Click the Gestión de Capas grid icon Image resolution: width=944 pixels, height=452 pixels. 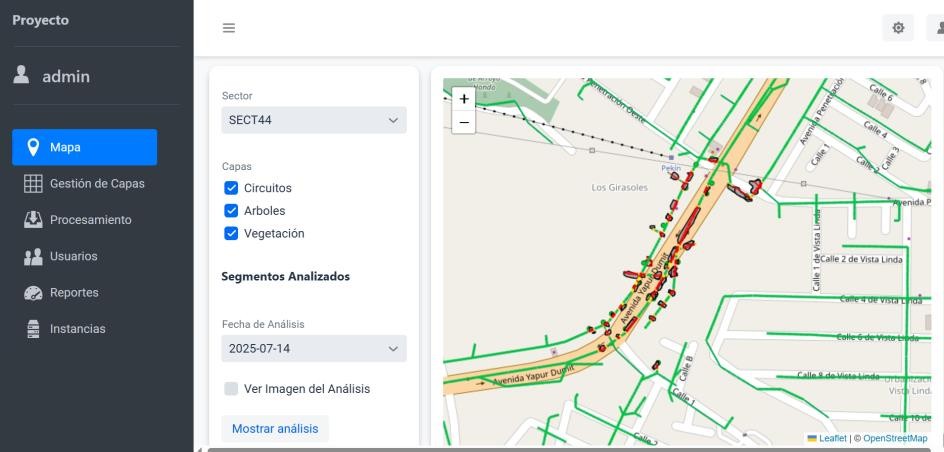click(33, 184)
